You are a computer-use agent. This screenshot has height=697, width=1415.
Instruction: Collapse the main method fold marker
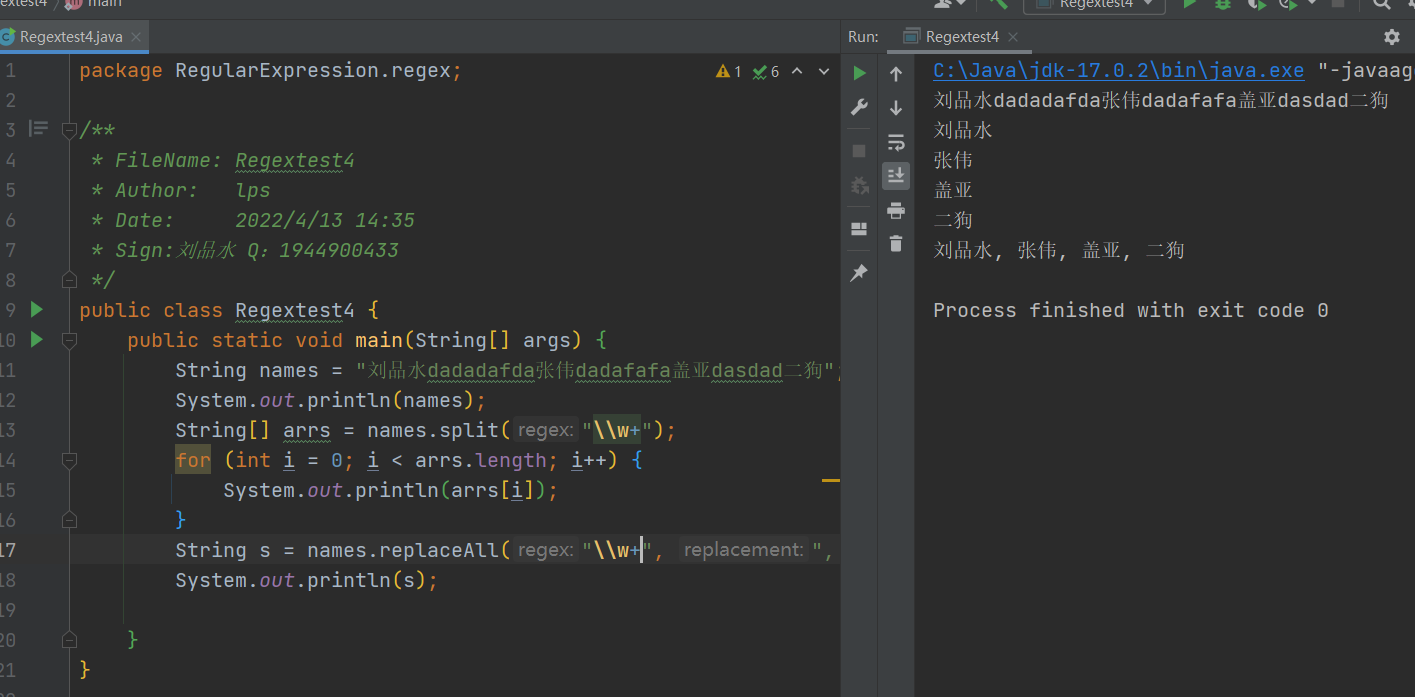[x=69, y=340]
